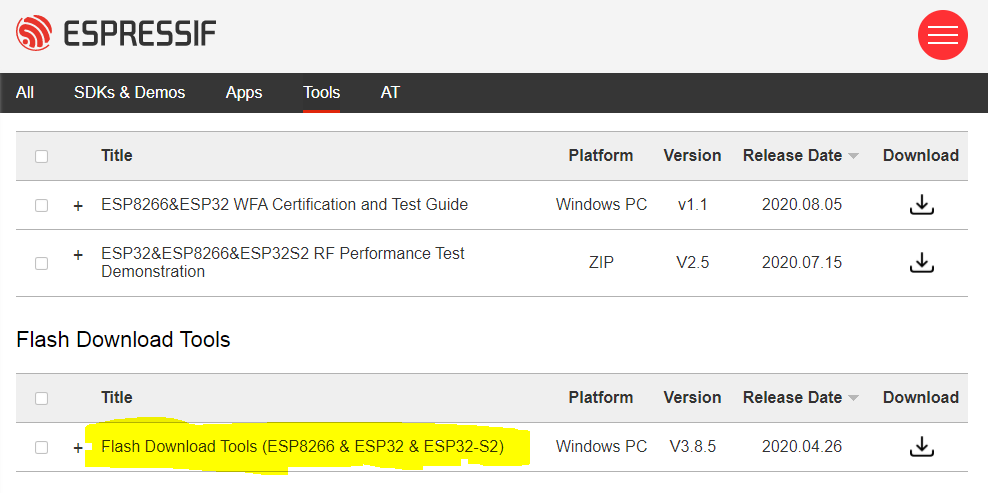Download the RF Performance Test Demonstration
The image size is (988, 493).
921,262
